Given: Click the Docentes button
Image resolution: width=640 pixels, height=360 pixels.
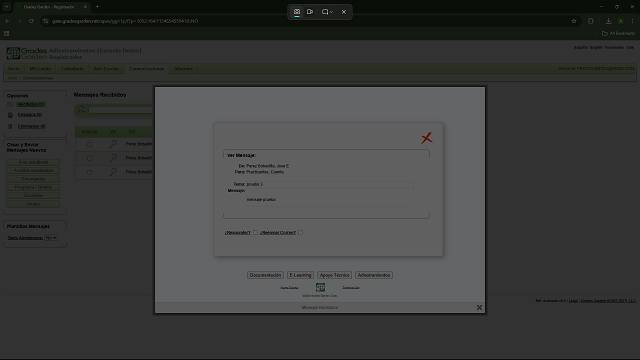Looking at the screenshot, I should click(x=33, y=196).
